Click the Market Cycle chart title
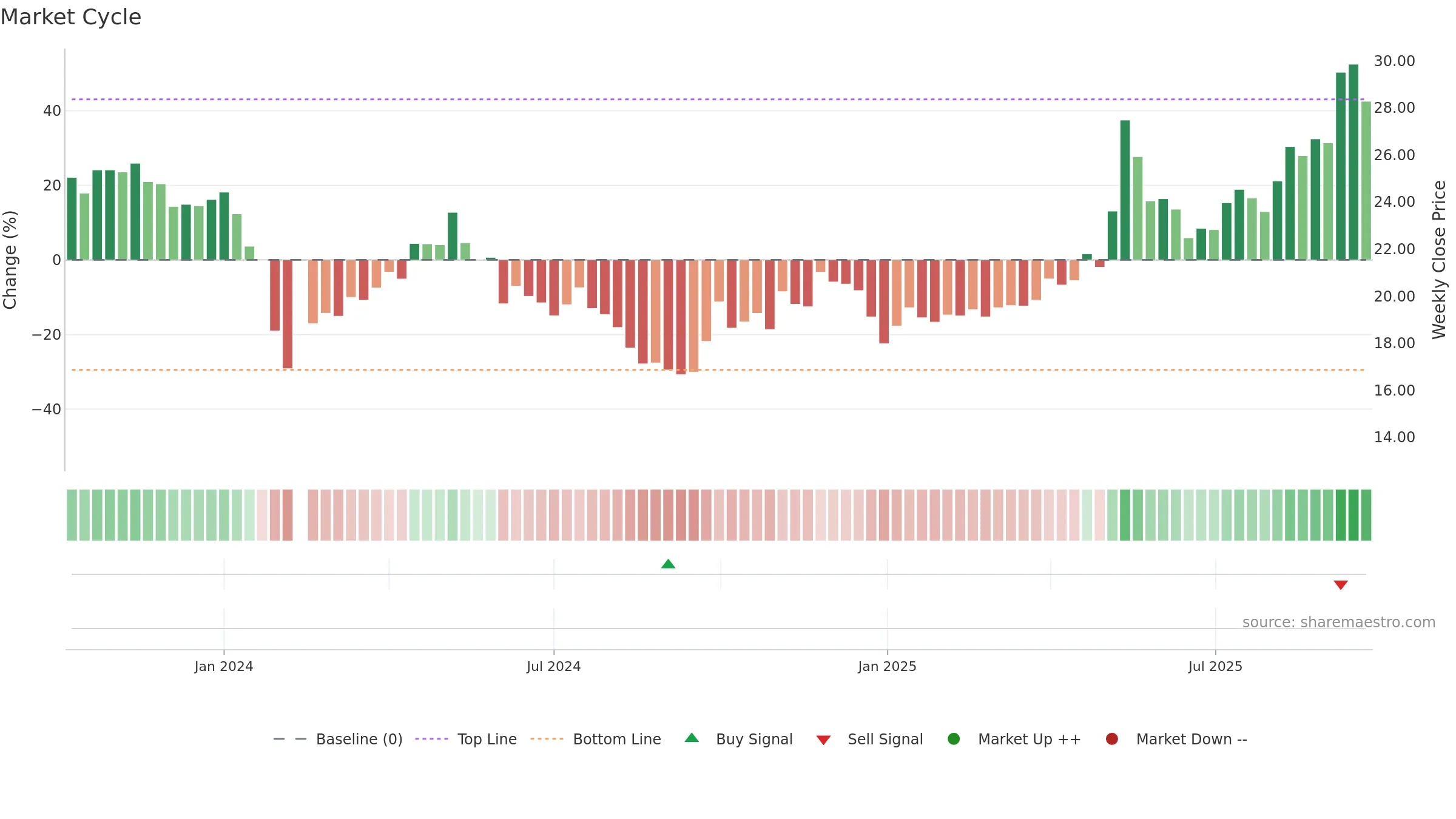This screenshot has width=1456, height=819. pos(71,17)
